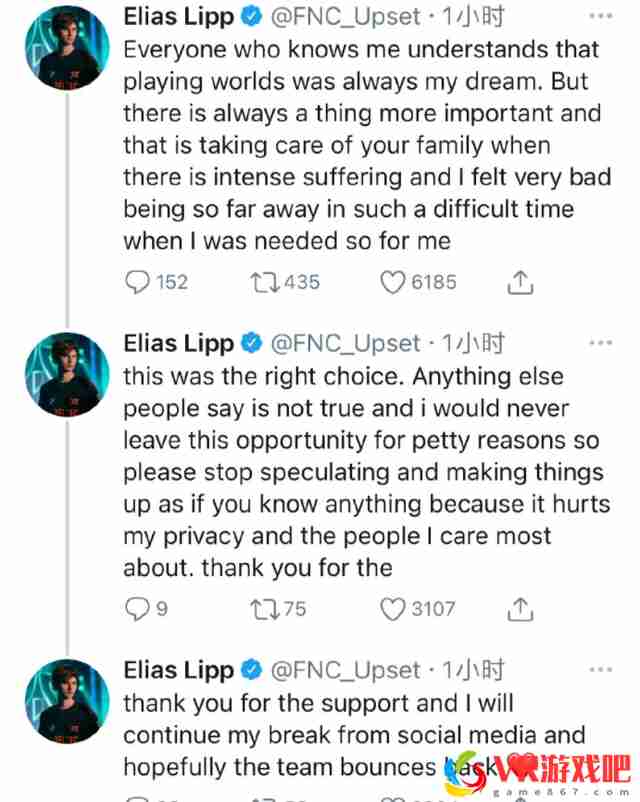Share the second tweet about right choice
This screenshot has width=640, height=802.
coord(520,609)
